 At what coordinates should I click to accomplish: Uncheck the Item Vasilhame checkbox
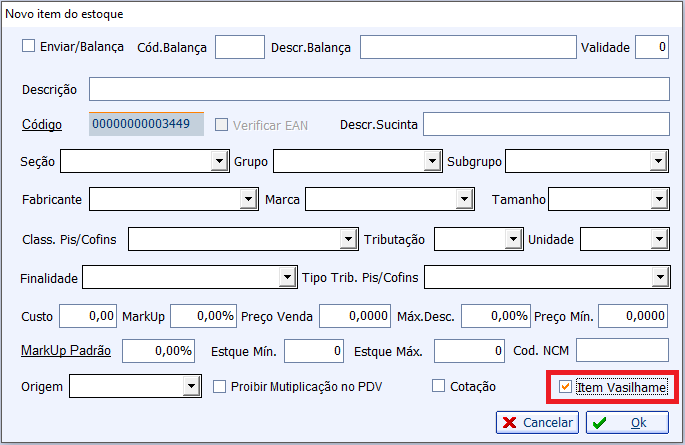tap(565, 387)
